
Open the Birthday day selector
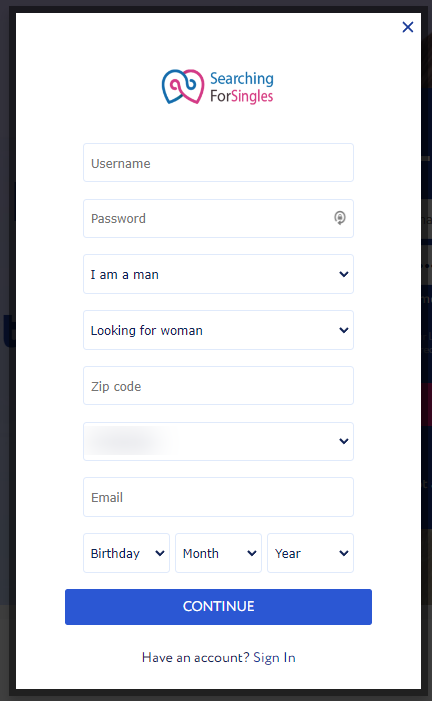(127, 553)
